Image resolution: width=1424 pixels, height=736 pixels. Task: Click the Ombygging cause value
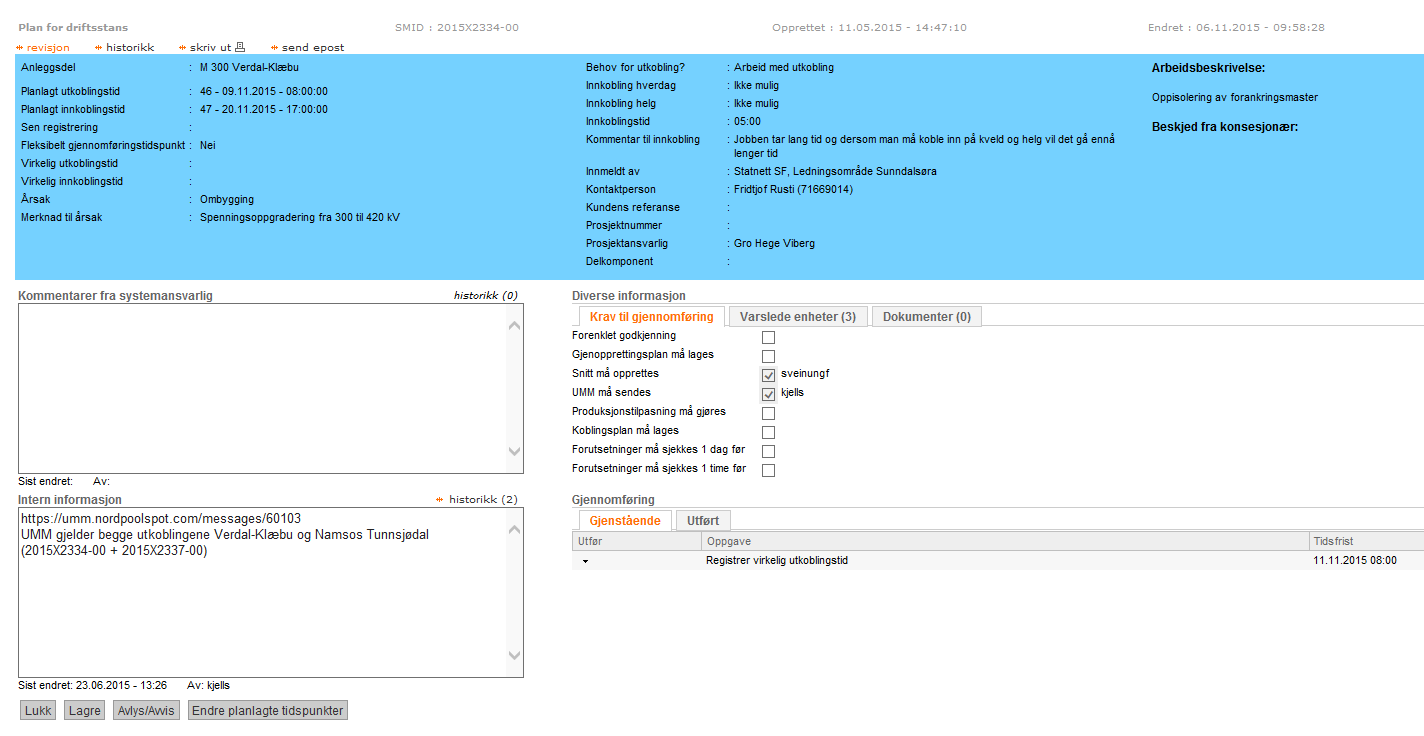click(x=227, y=199)
